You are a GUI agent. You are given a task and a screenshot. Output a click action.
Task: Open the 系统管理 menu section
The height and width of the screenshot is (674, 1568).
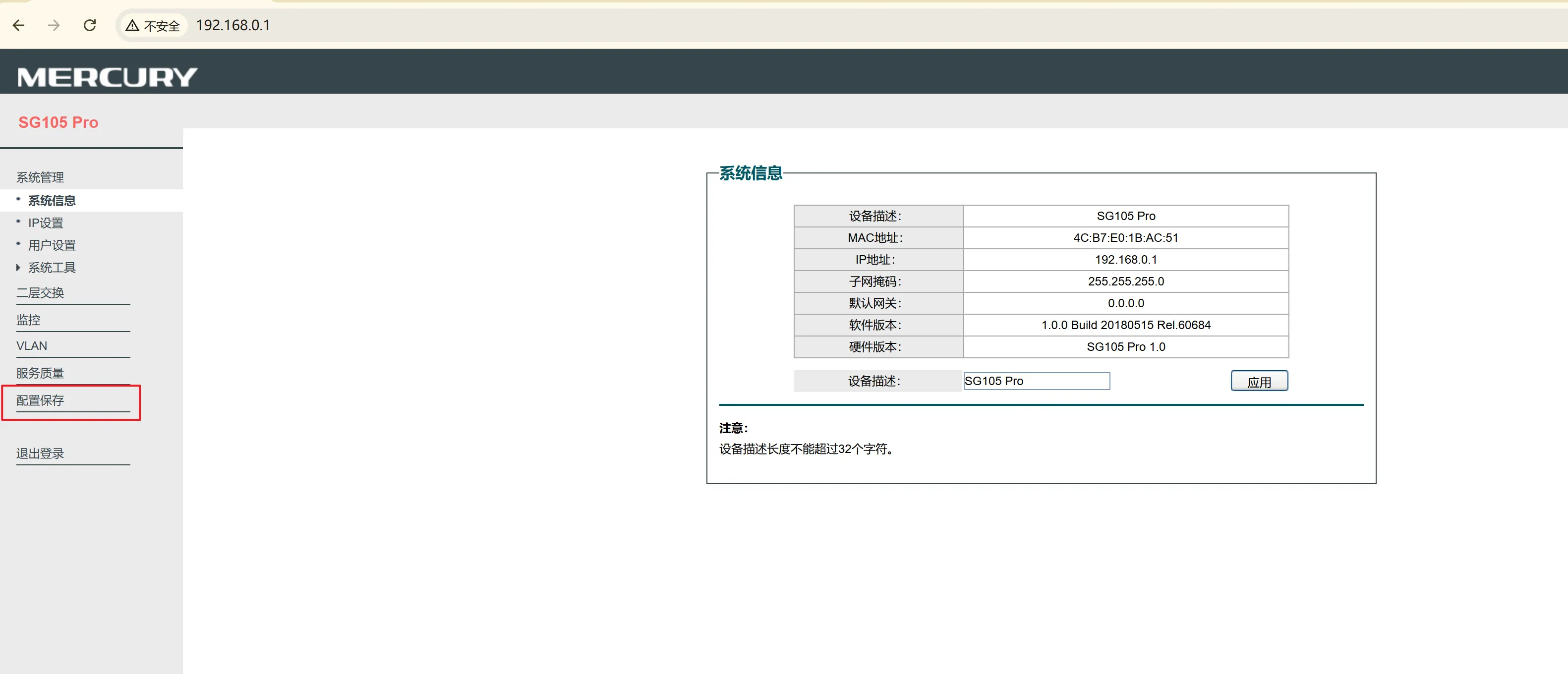coord(40,177)
